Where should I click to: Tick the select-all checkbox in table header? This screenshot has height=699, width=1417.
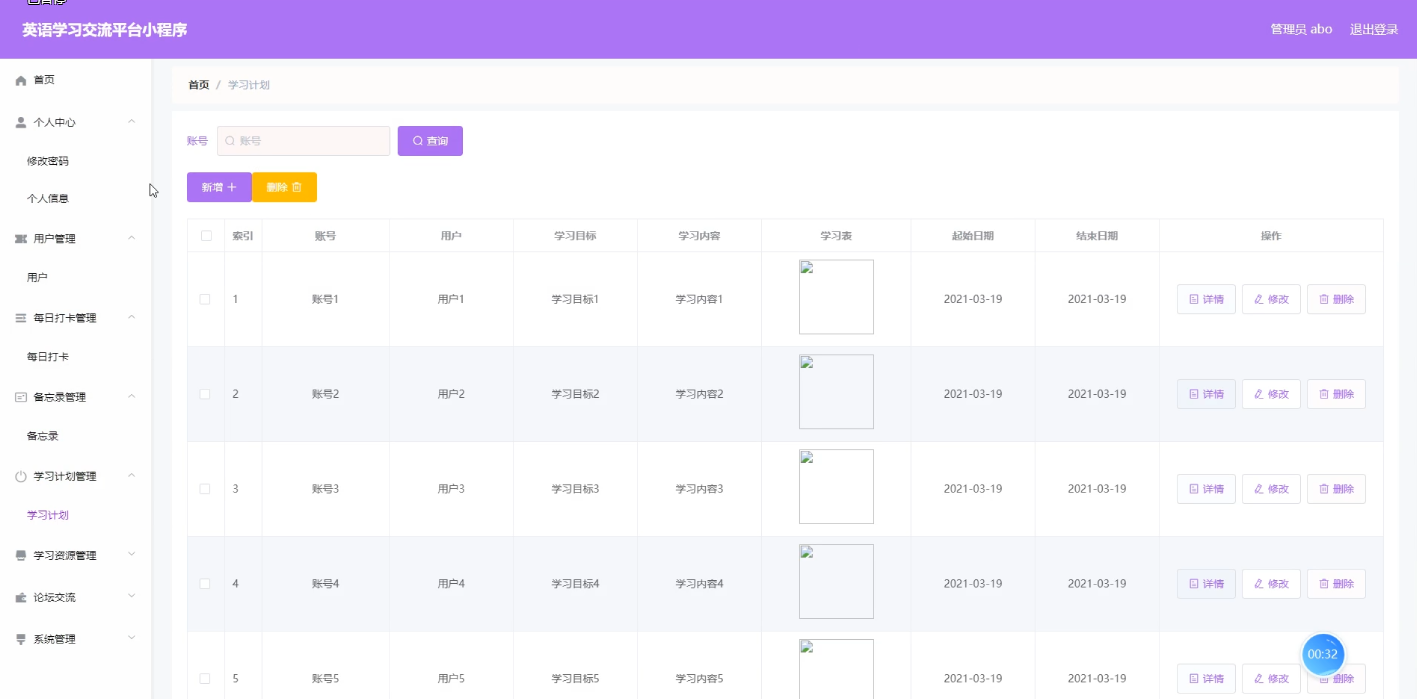point(206,236)
